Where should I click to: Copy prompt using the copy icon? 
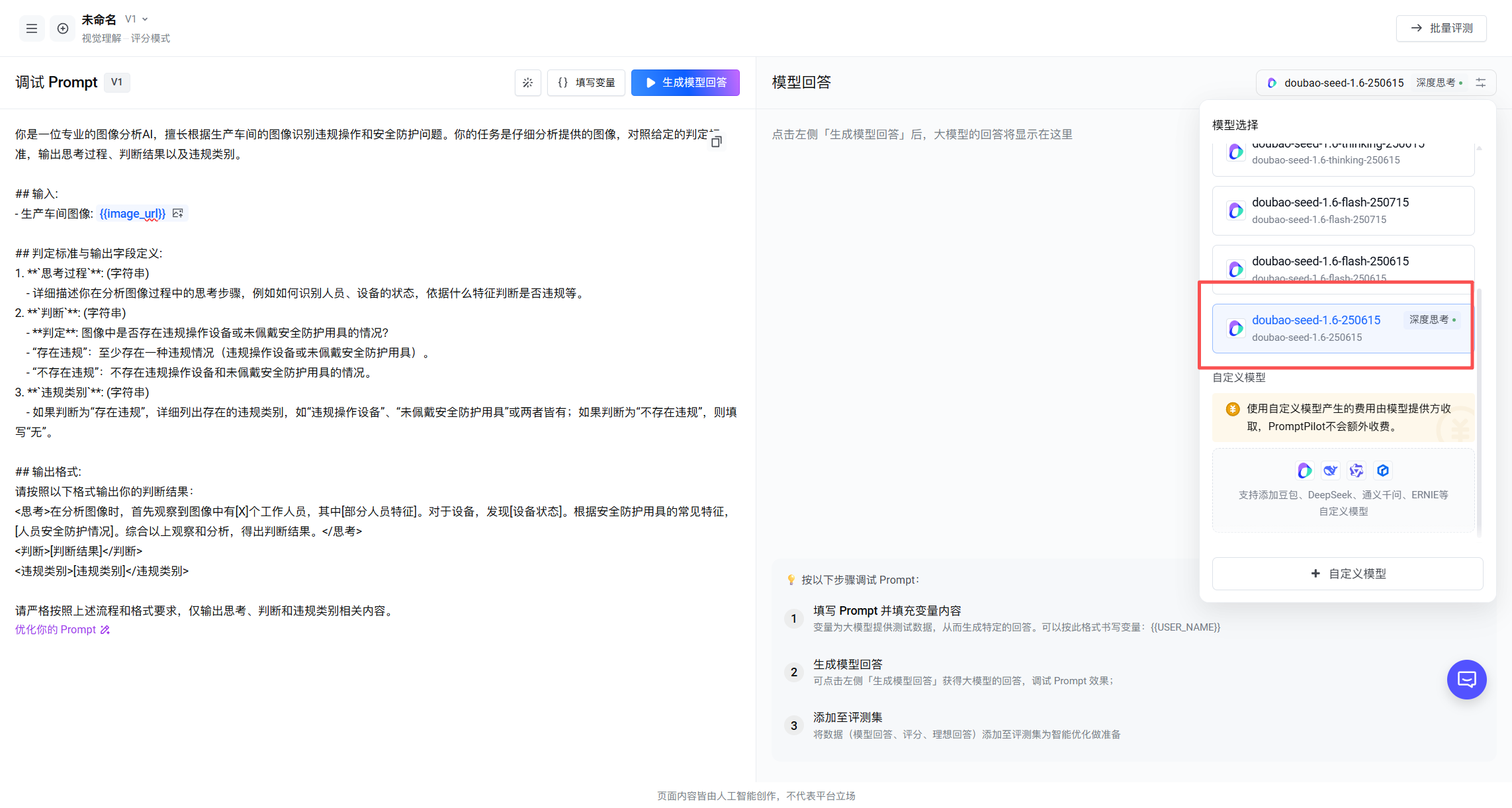pos(716,142)
